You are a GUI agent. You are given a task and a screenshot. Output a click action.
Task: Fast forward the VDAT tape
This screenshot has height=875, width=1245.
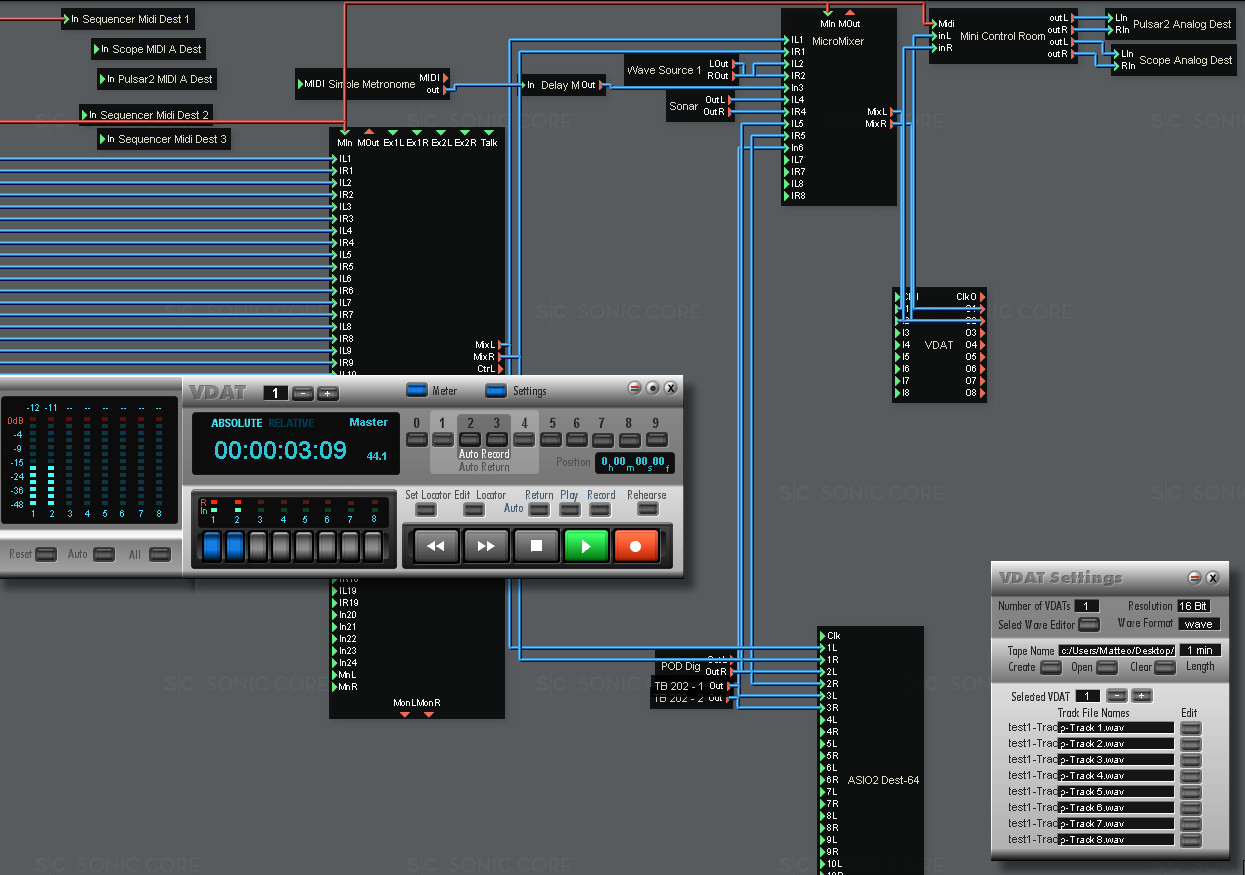click(x=486, y=546)
